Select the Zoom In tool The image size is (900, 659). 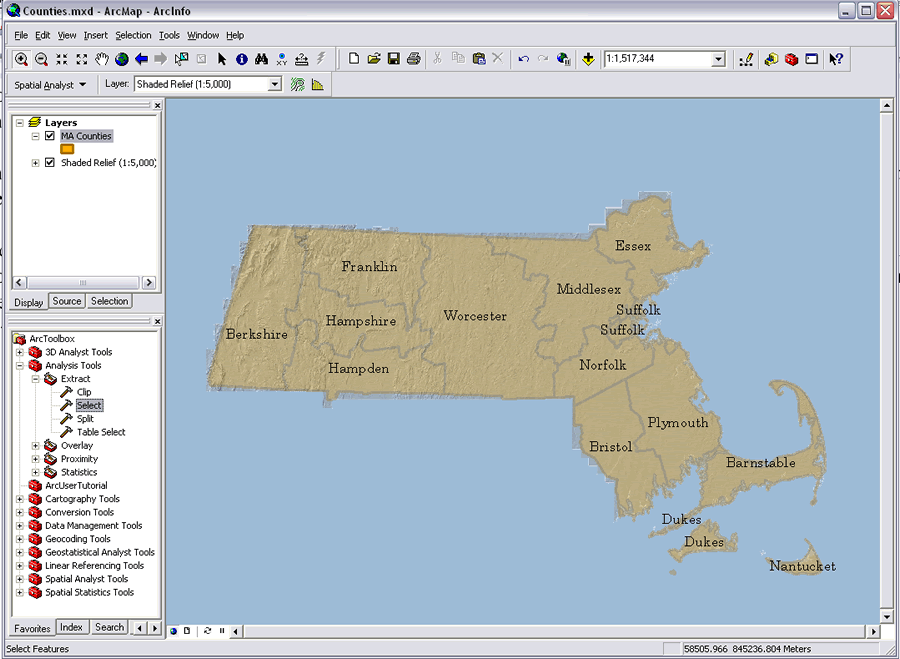(21, 59)
